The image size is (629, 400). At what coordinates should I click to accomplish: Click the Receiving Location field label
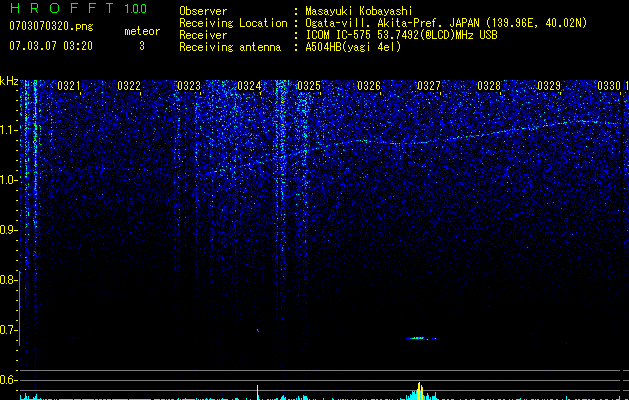pyautogui.click(x=233, y=23)
